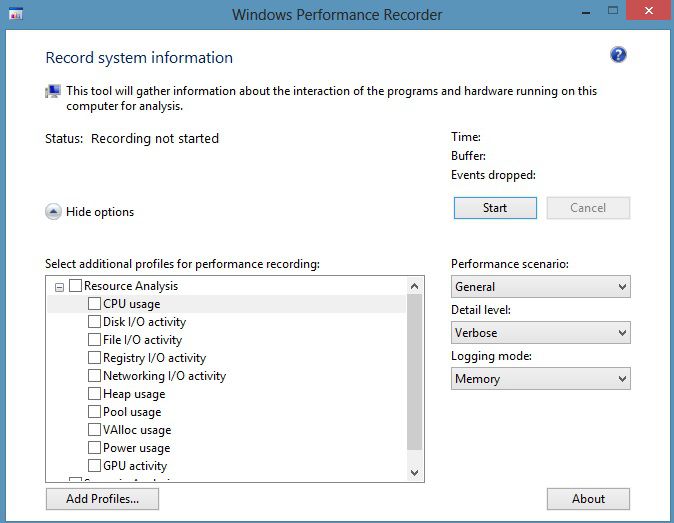Check the GPU activity checkbox
674x523 pixels.
(94, 466)
